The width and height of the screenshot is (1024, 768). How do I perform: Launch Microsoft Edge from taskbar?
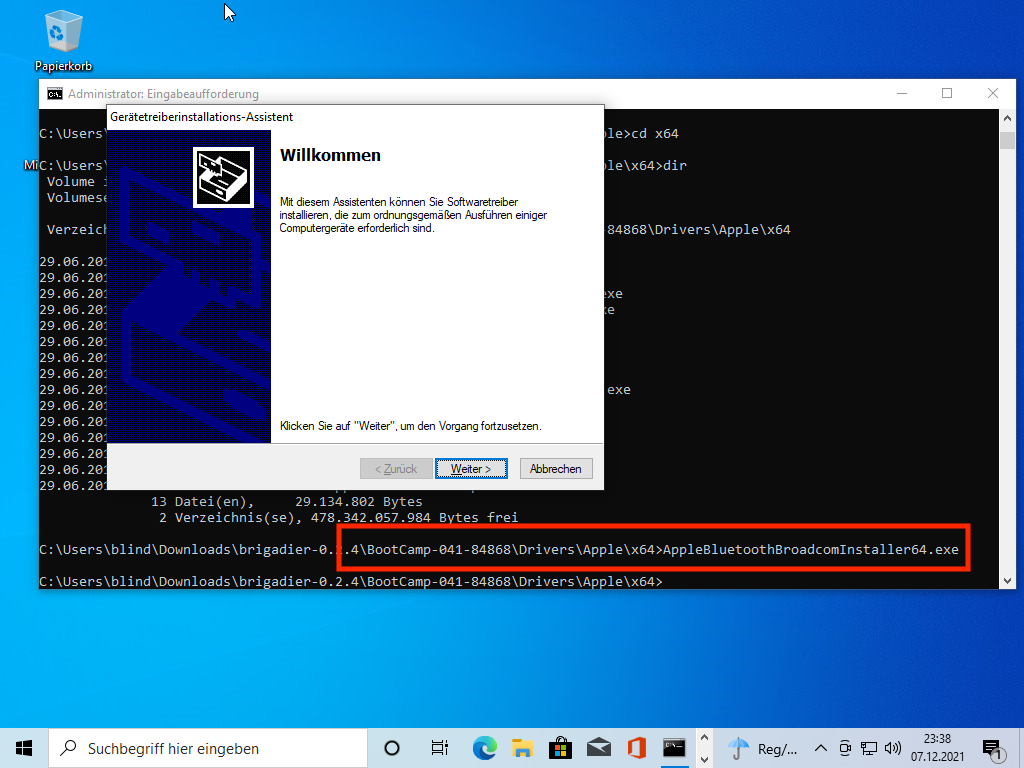(485, 748)
